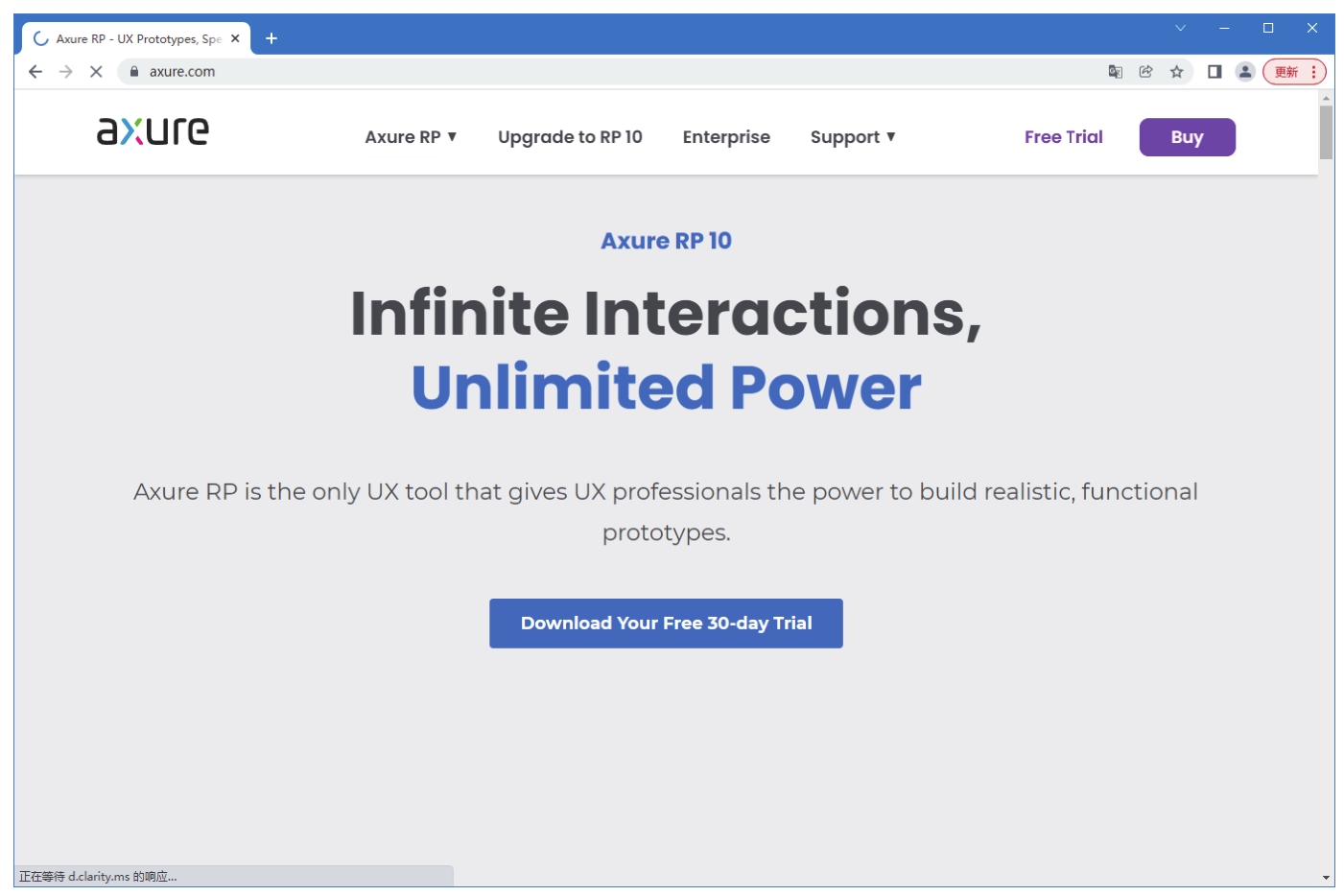Stop loading the page
The height and width of the screenshot is (896, 1344).
tap(96, 72)
